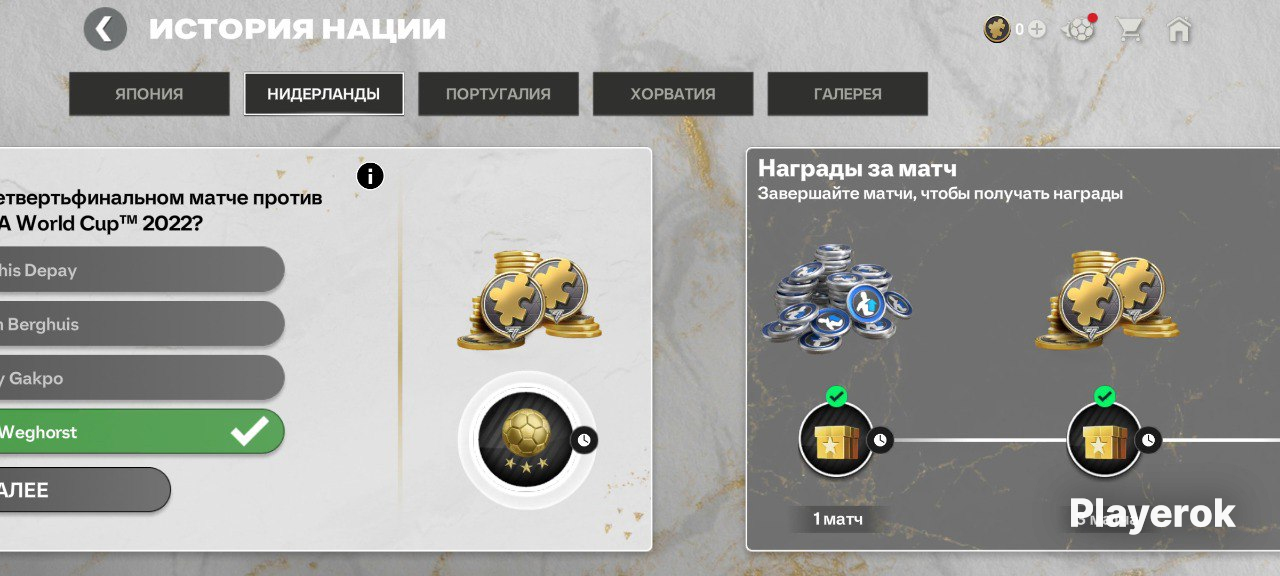Open the ГАЛЕРЕЯ tab
The height and width of the screenshot is (576, 1280).
click(848, 94)
